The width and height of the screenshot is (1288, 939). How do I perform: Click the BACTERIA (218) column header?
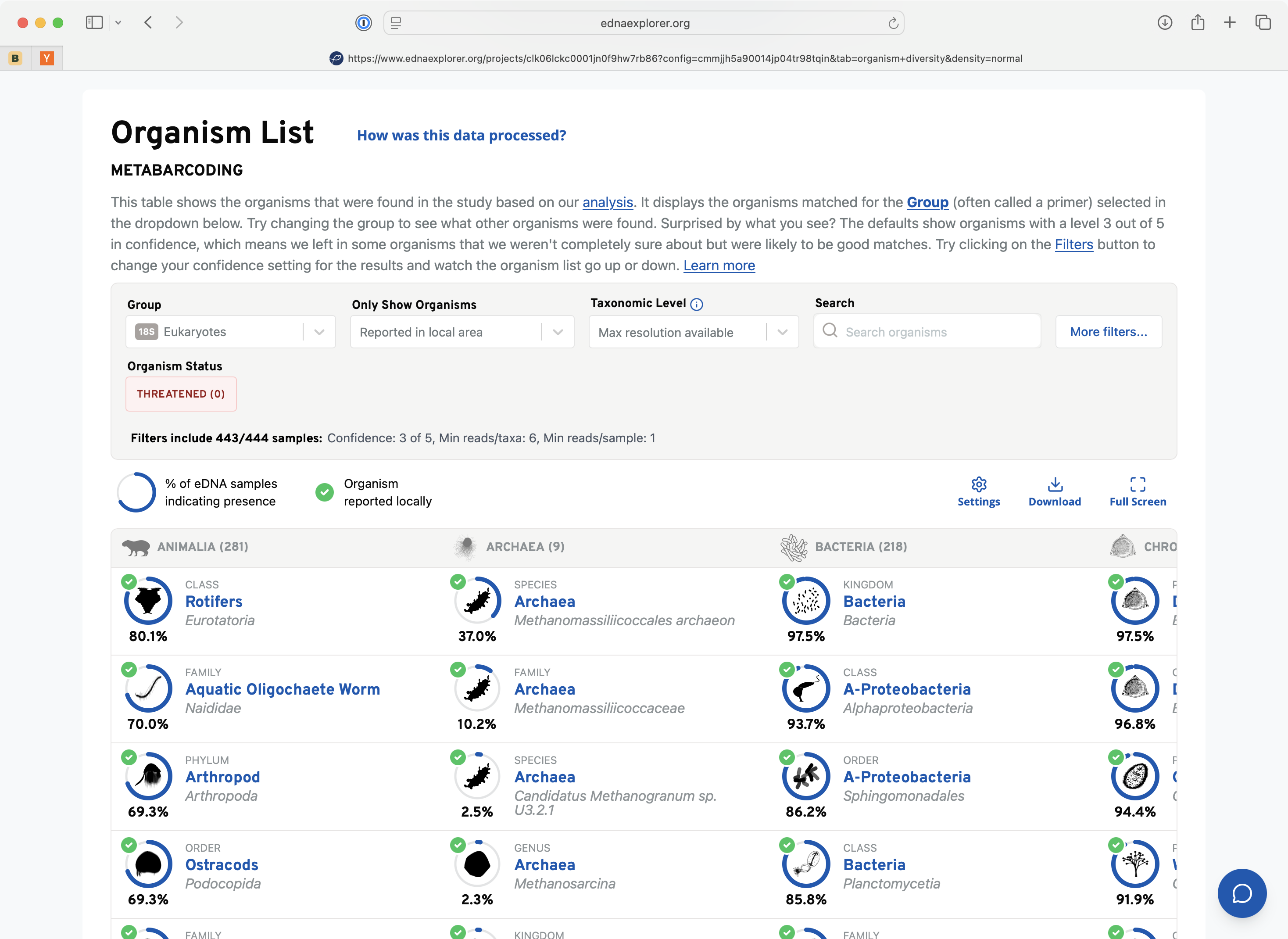click(x=861, y=547)
